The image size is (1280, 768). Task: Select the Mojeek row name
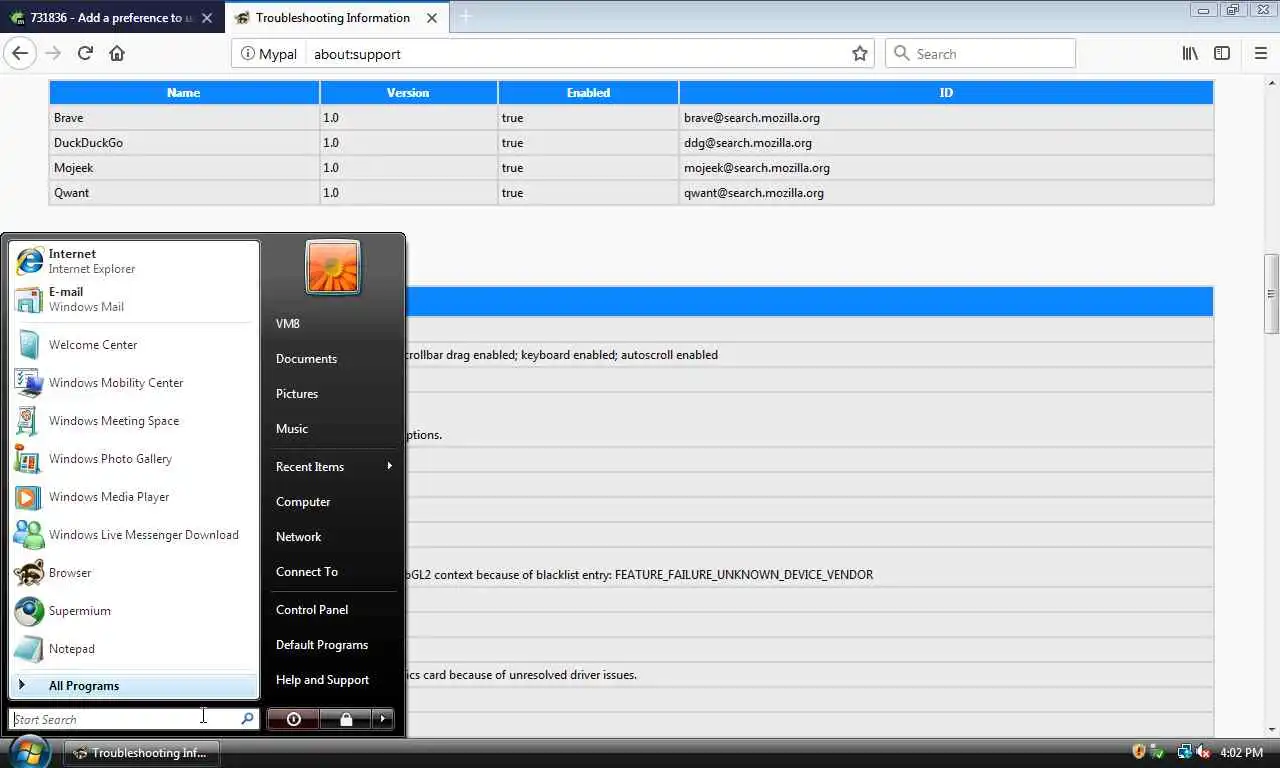click(184, 168)
